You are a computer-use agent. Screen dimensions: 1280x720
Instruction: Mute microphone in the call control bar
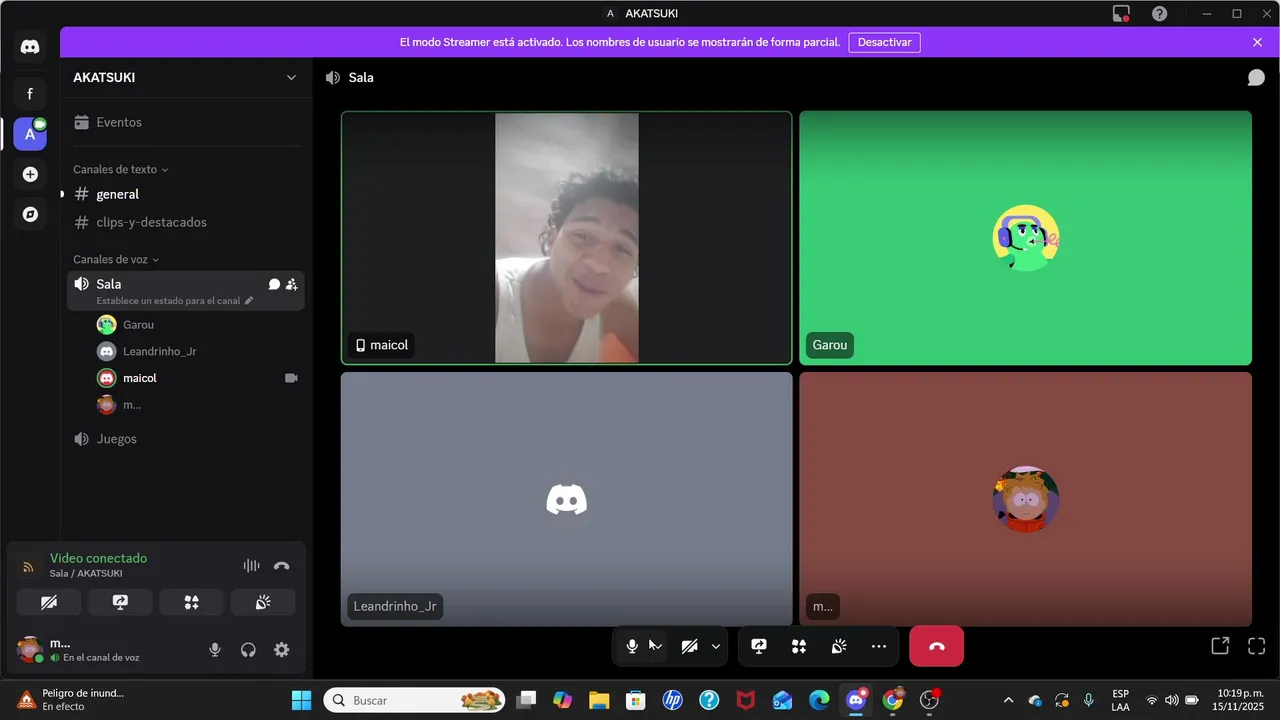pos(632,646)
